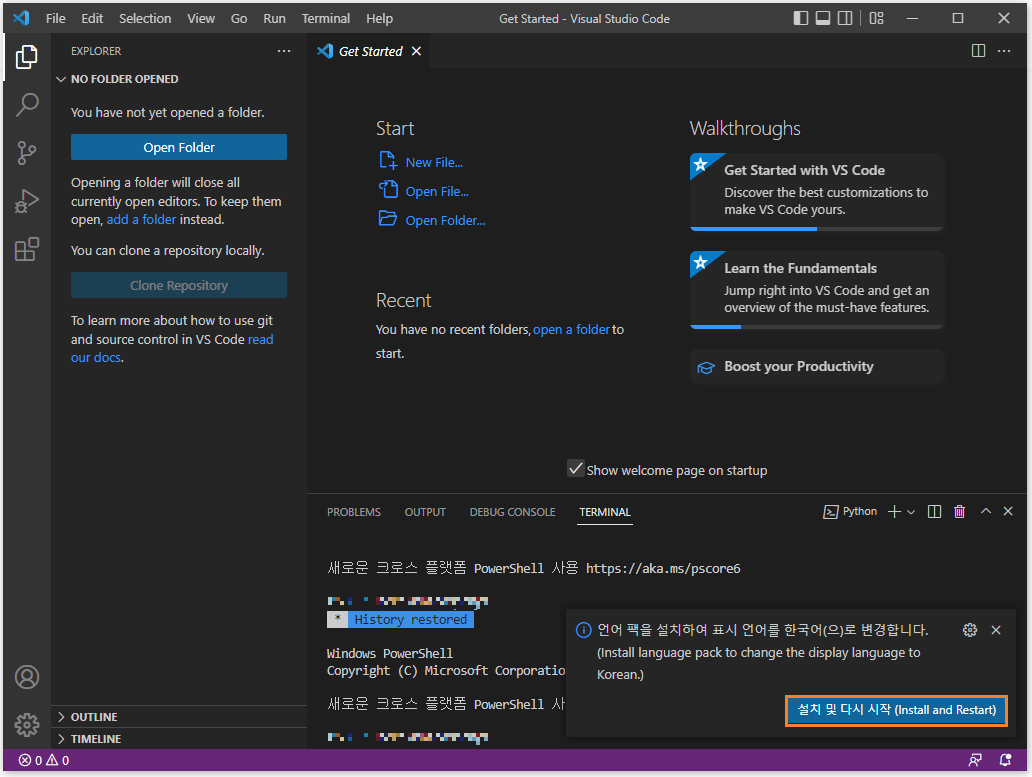Toggle secondary side bar layout icon

click(845, 18)
